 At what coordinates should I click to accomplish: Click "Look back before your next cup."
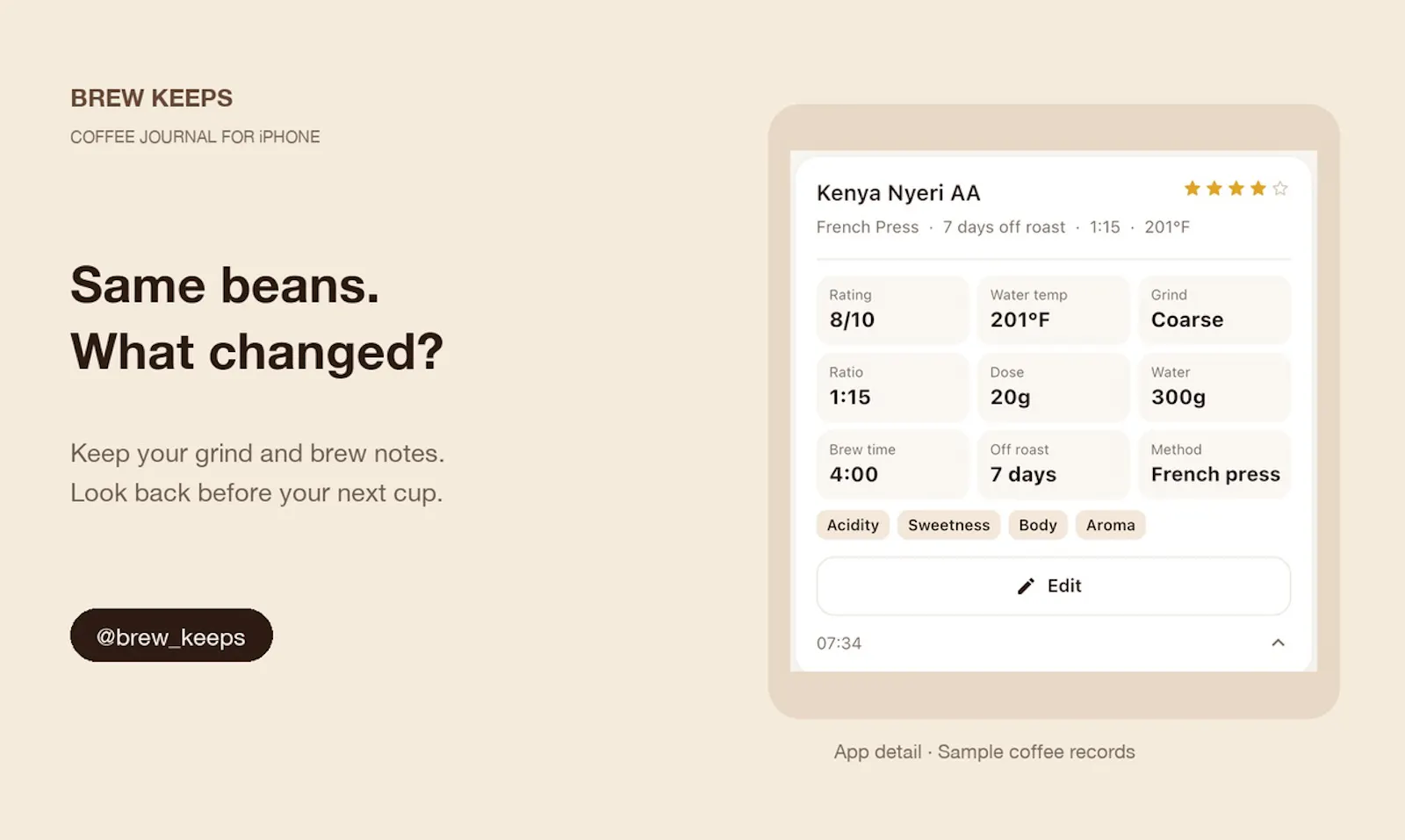pos(256,493)
